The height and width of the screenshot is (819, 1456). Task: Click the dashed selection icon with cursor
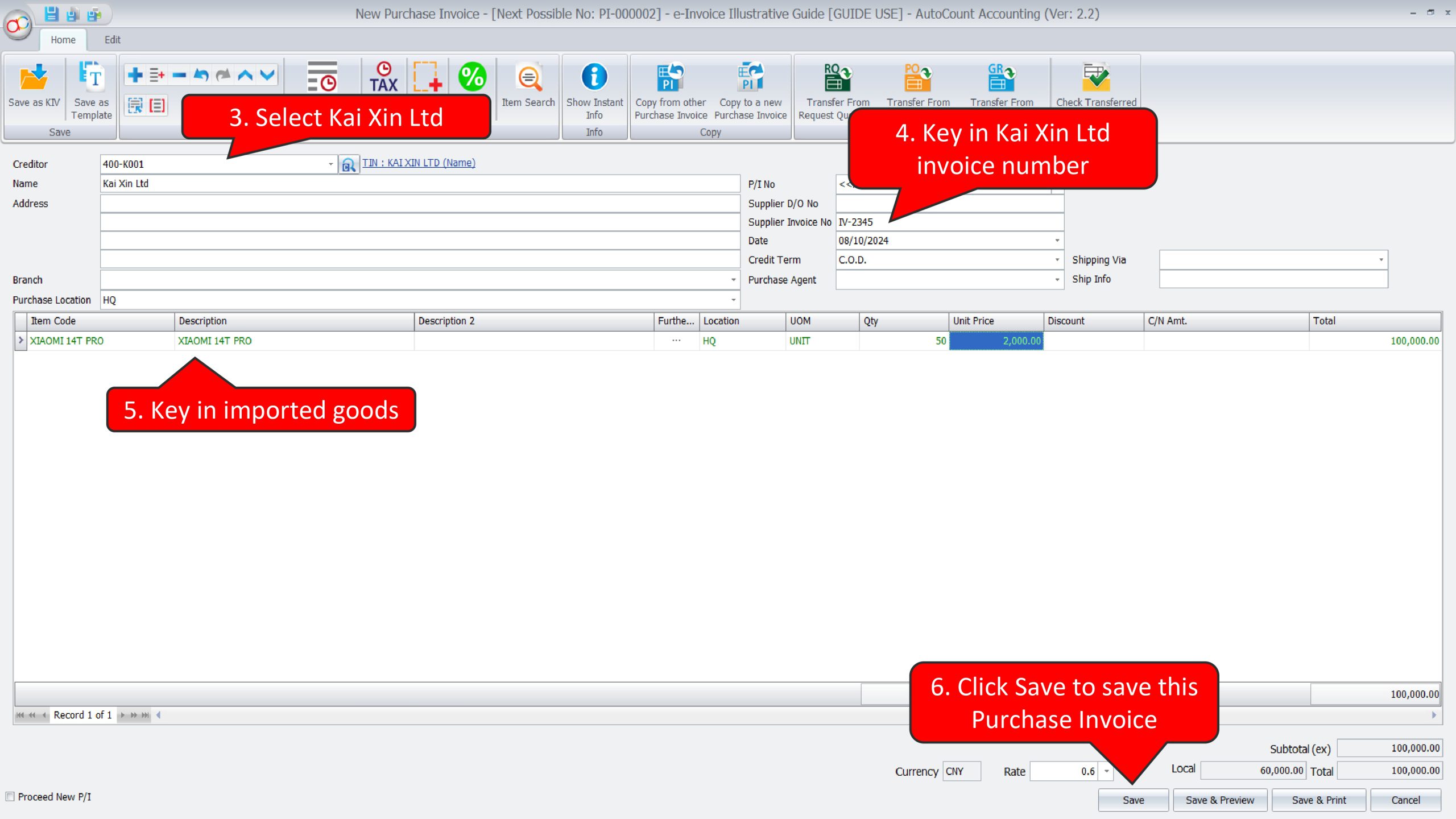[x=135, y=105]
